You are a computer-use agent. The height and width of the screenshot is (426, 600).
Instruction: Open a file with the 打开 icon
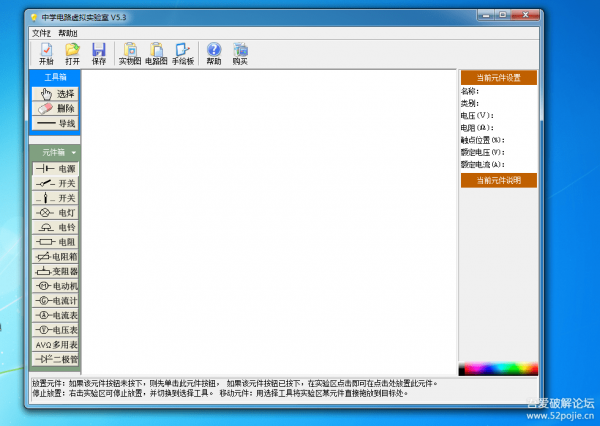72,53
